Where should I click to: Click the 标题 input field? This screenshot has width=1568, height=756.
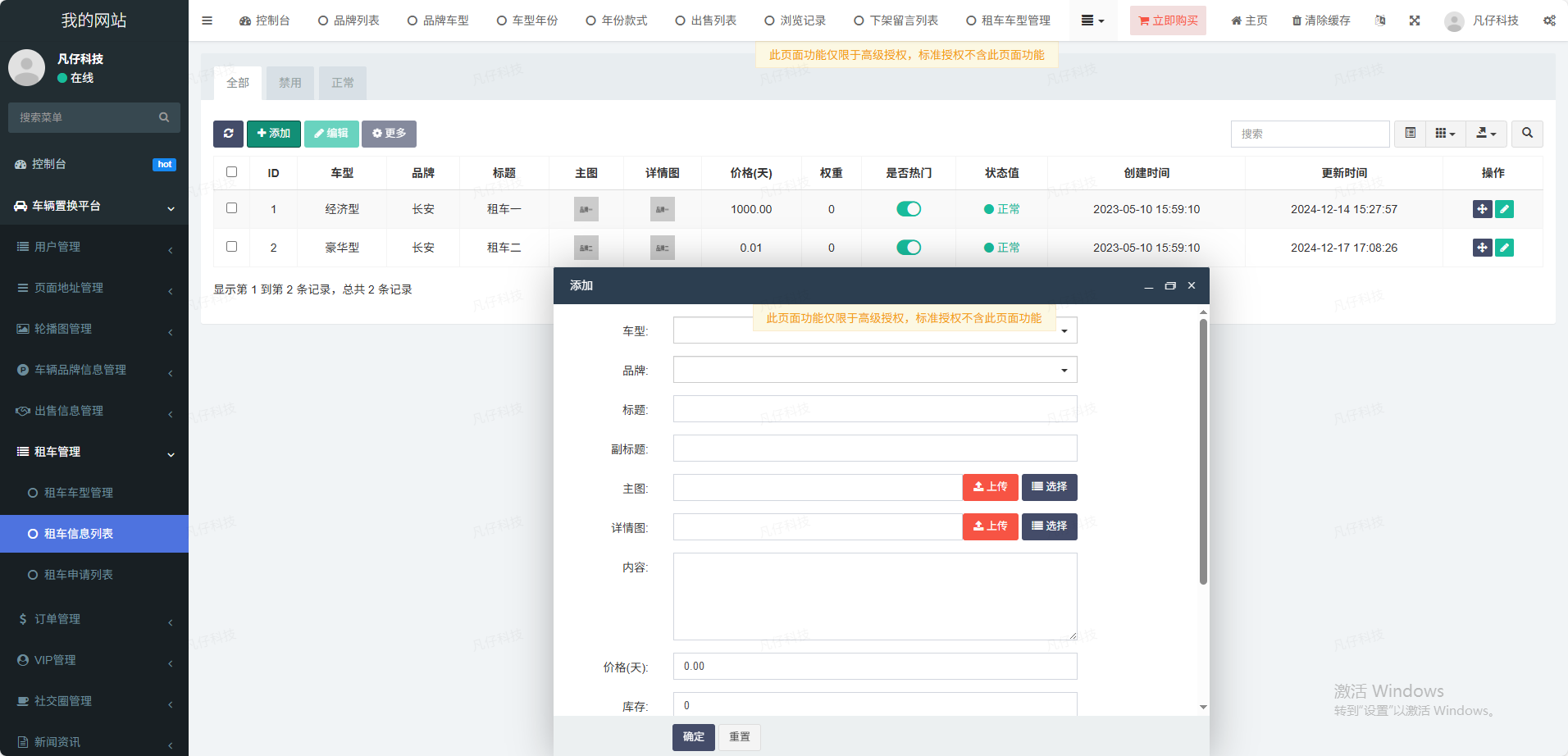874,409
